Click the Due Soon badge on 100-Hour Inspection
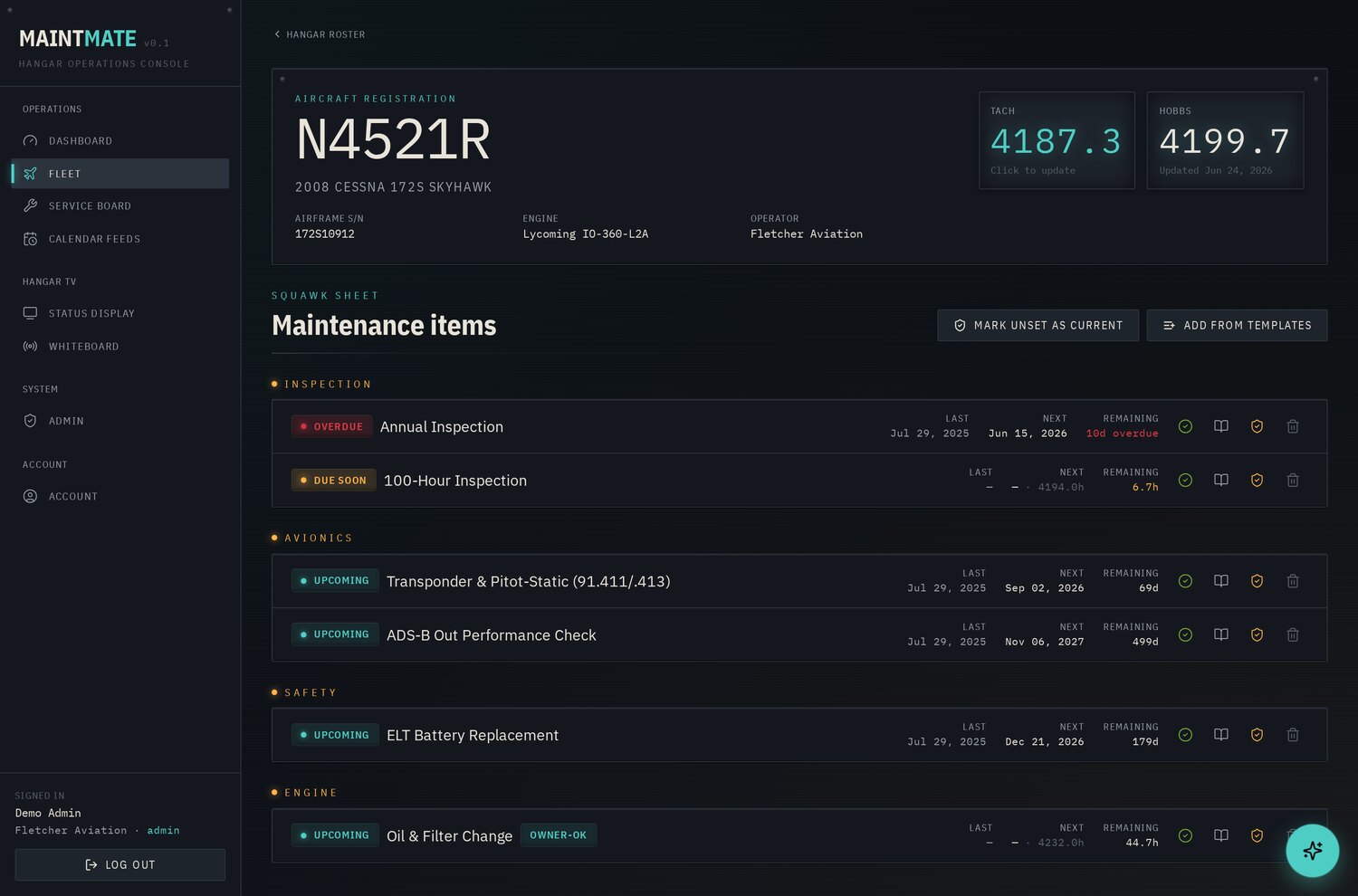 tap(333, 481)
